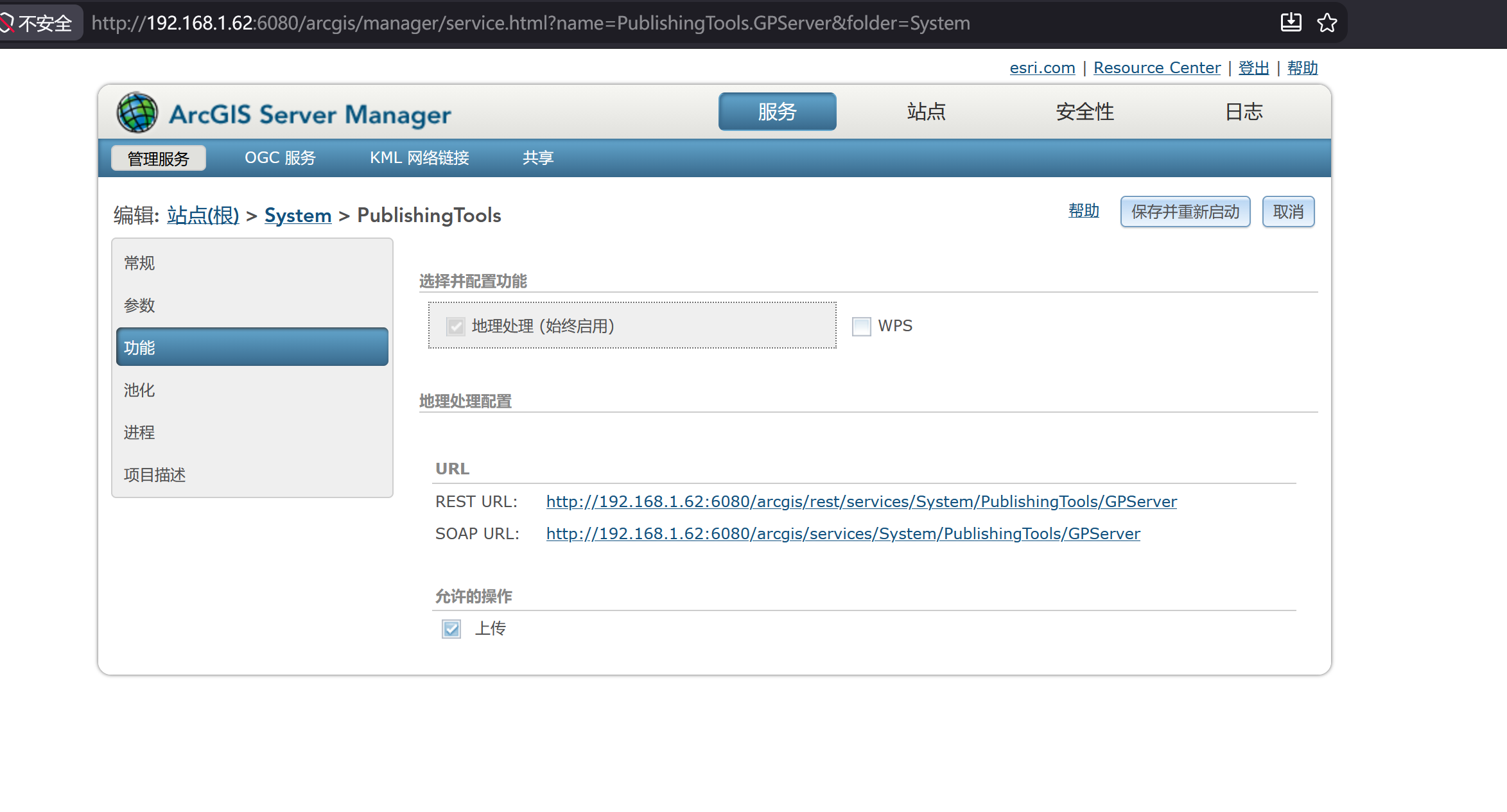Click the URL subsection heading
The height and width of the screenshot is (812, 1507).
click(453, 469)
